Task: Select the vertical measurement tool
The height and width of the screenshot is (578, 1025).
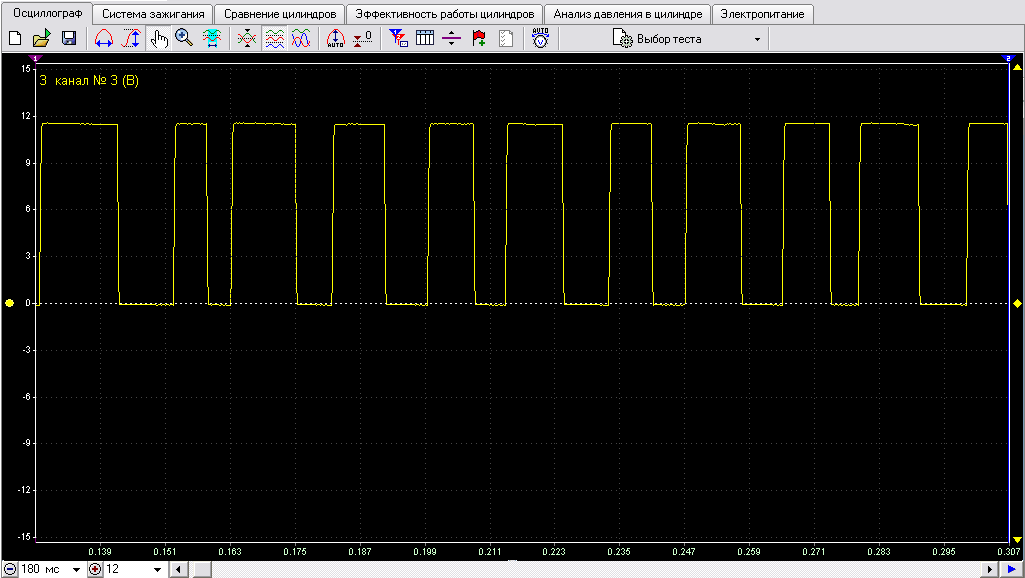Action: click(x=131, y=39)
